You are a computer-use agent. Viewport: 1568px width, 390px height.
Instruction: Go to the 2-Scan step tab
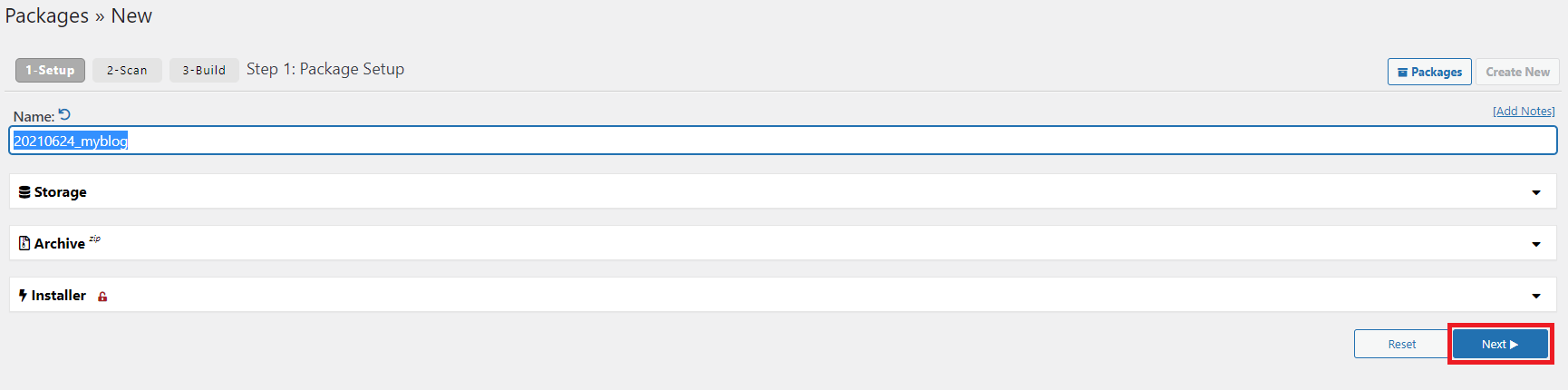pyautogui.click(x=127, y=70)
